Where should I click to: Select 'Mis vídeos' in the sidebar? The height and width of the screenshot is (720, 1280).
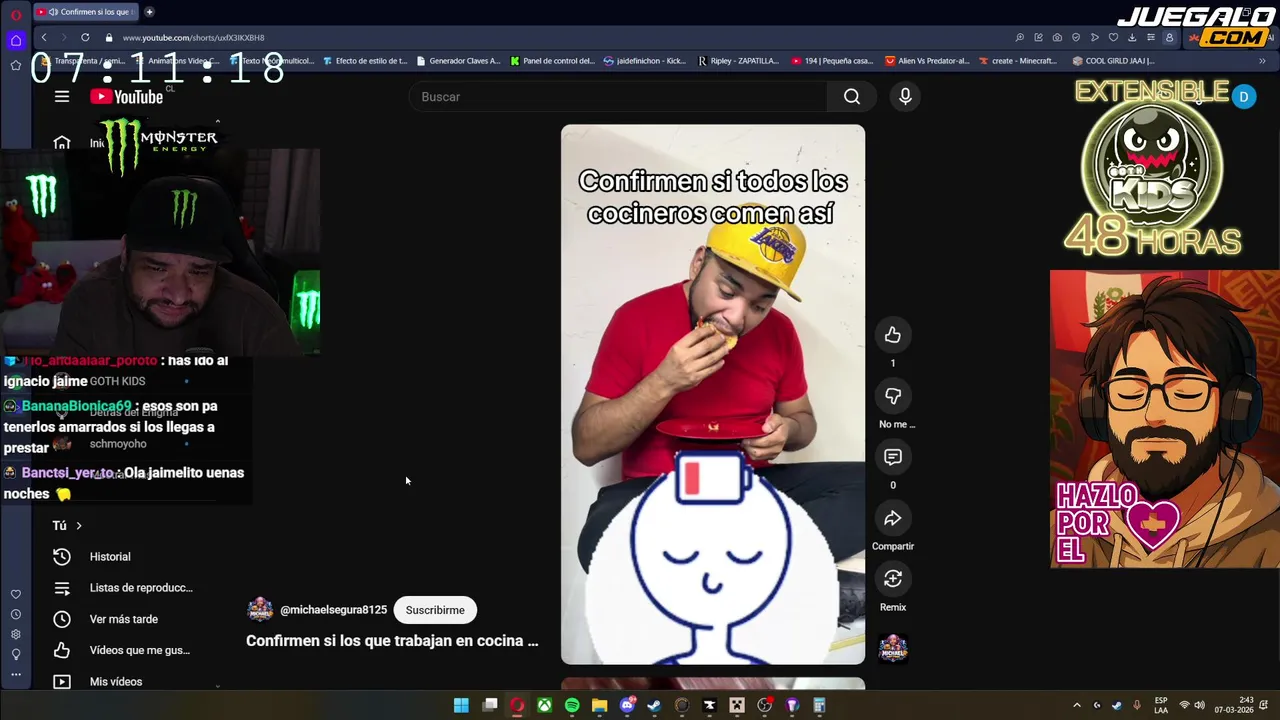[116, 682]
